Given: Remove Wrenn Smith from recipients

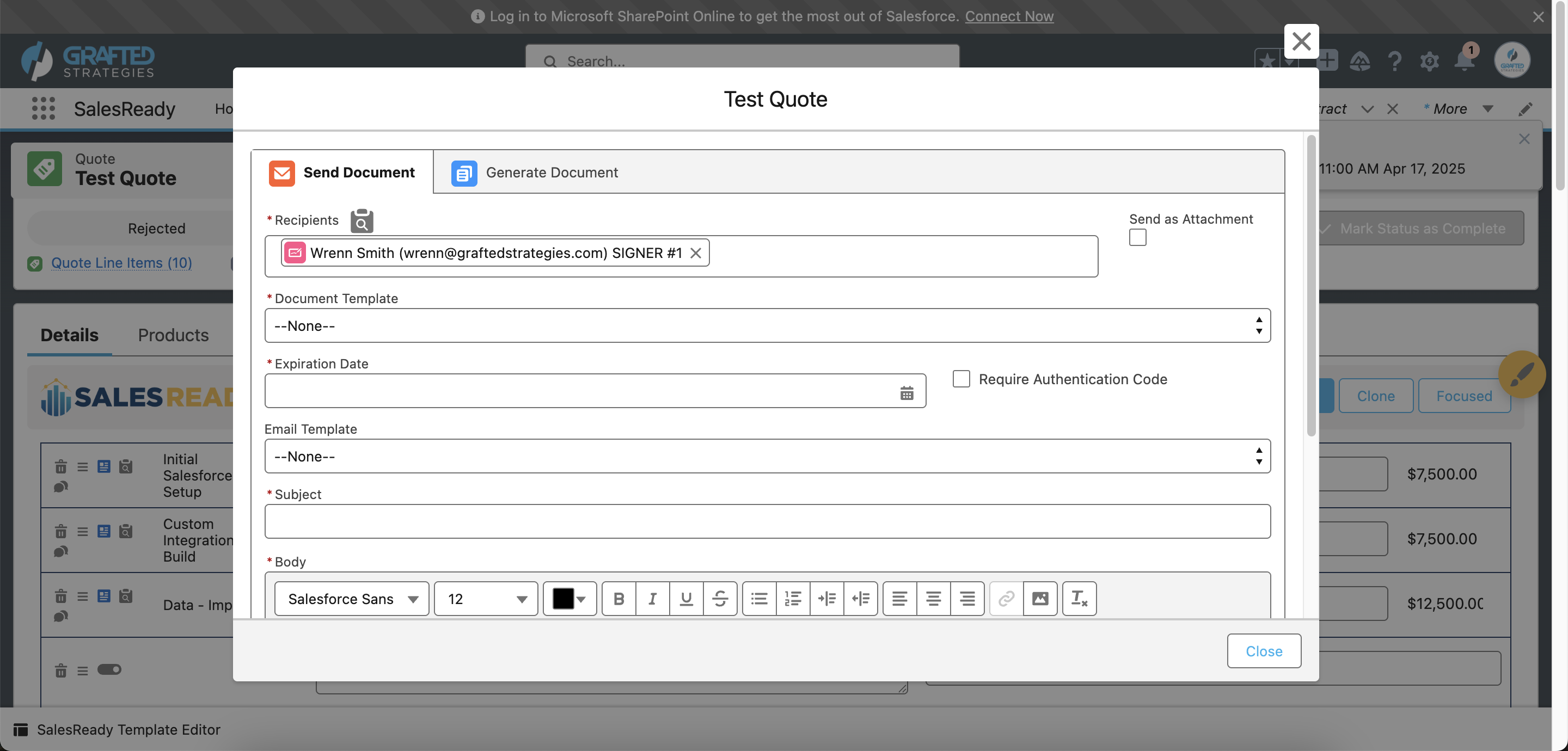Looking at the screenshot, I should click(x=695, y=253).
